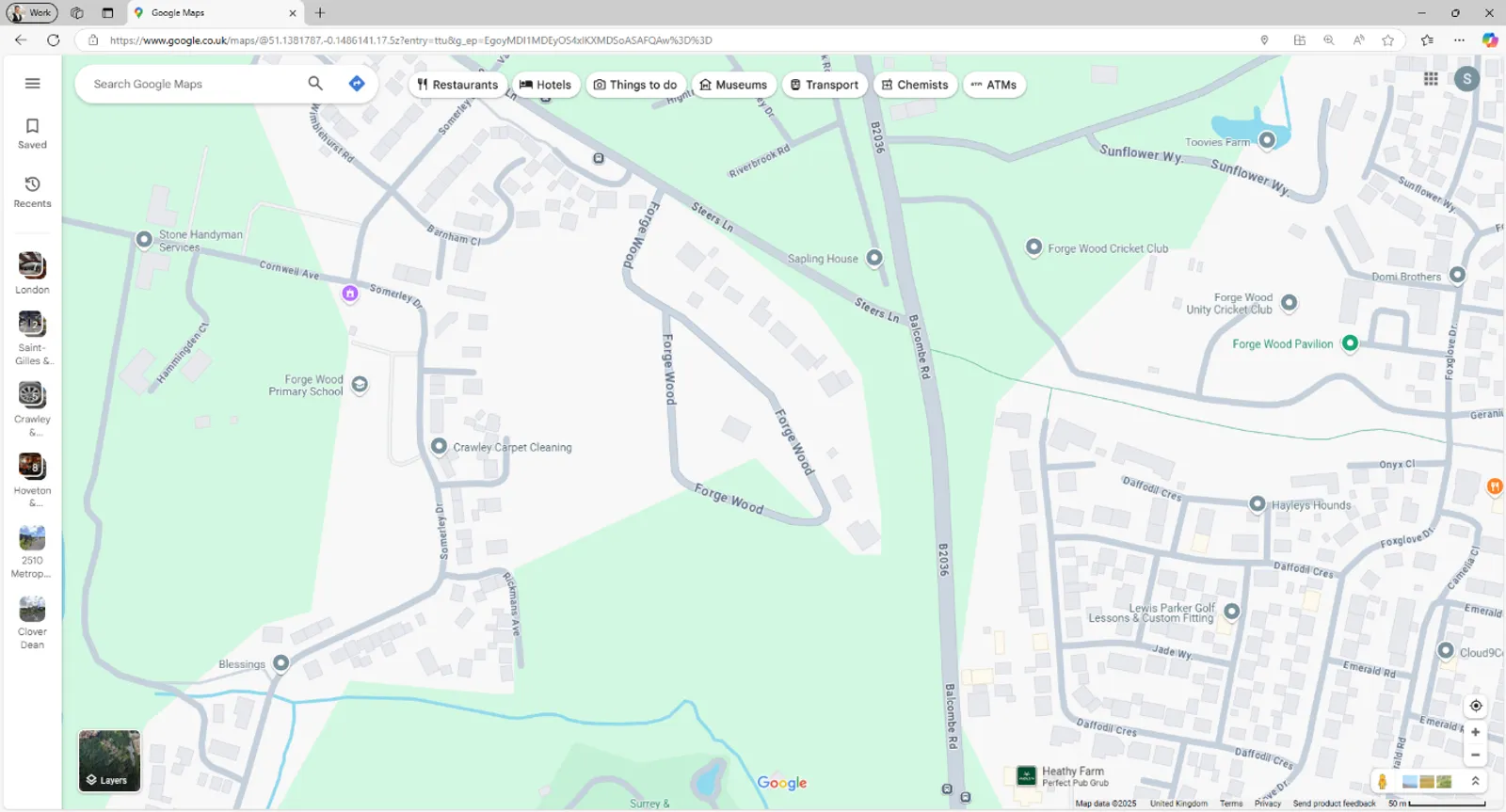Image resolution: width=1506 pixels, height=812 pixels.
Task: Select Crawley Carpet Cleaning marker
Action: [439, 446]
